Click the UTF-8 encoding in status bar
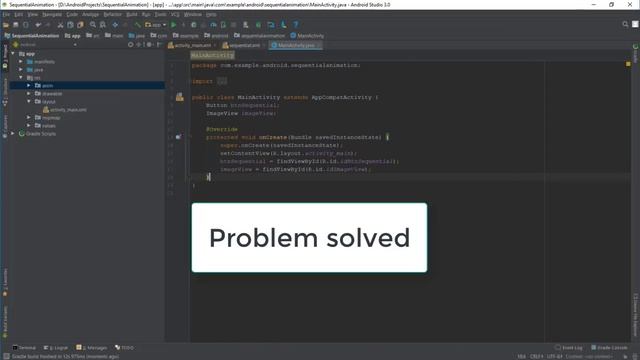 coord(554,356)
